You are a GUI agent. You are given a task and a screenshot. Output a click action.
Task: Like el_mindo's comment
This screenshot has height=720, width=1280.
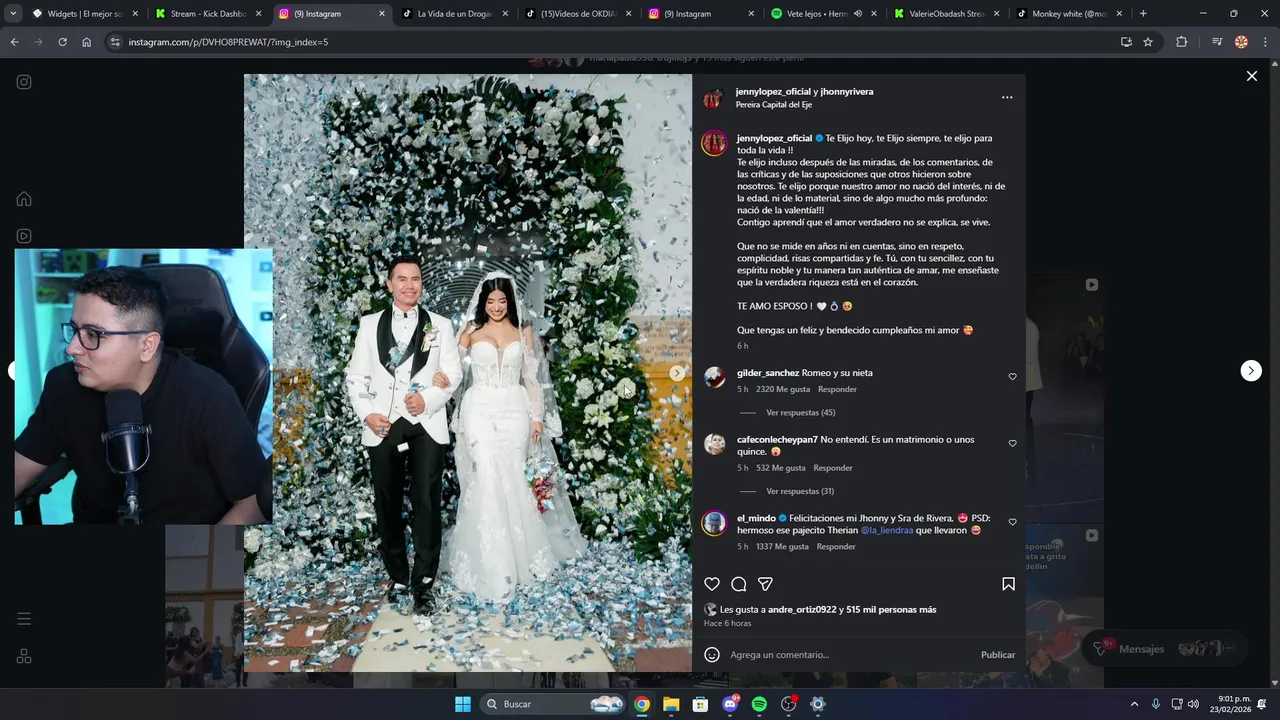1012,522
